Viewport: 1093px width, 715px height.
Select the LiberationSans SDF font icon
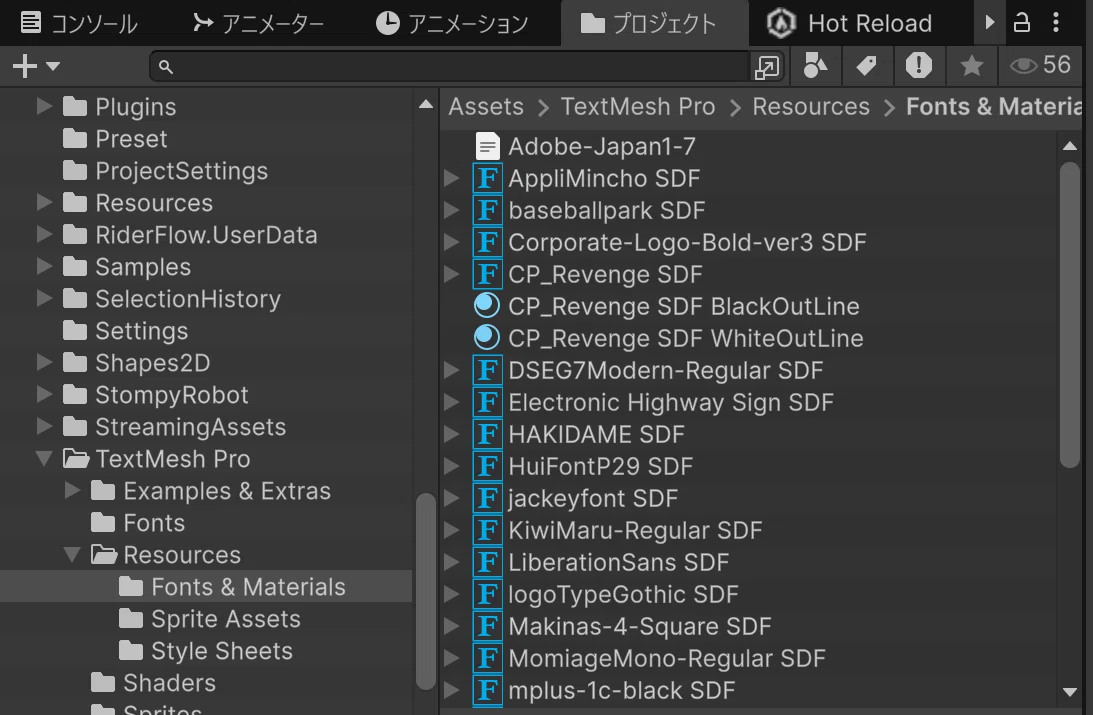point(487,563)
